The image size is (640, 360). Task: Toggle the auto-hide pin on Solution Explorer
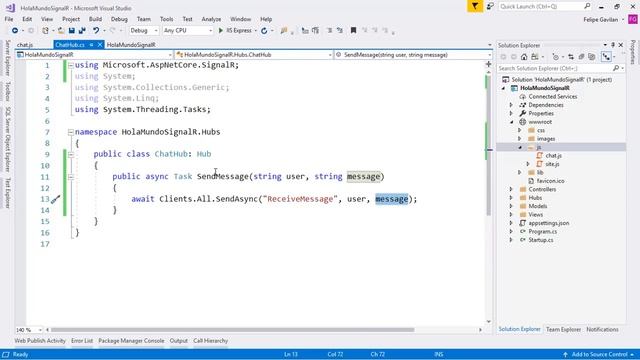pos(613,45)
